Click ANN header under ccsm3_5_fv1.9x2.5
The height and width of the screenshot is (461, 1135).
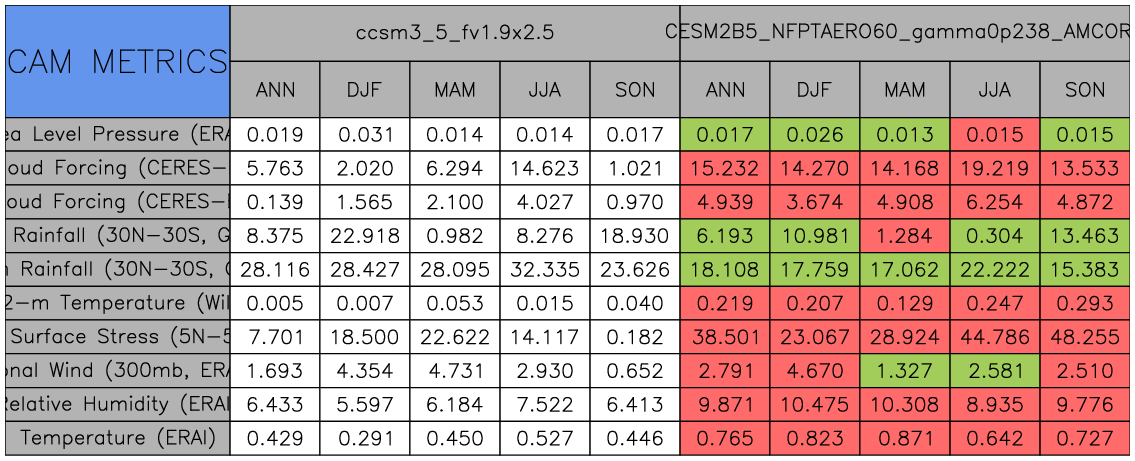(275, 90)
